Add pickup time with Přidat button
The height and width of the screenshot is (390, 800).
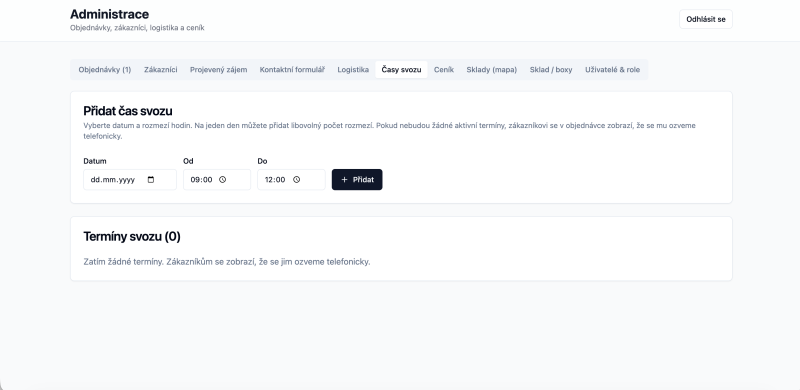357,180
